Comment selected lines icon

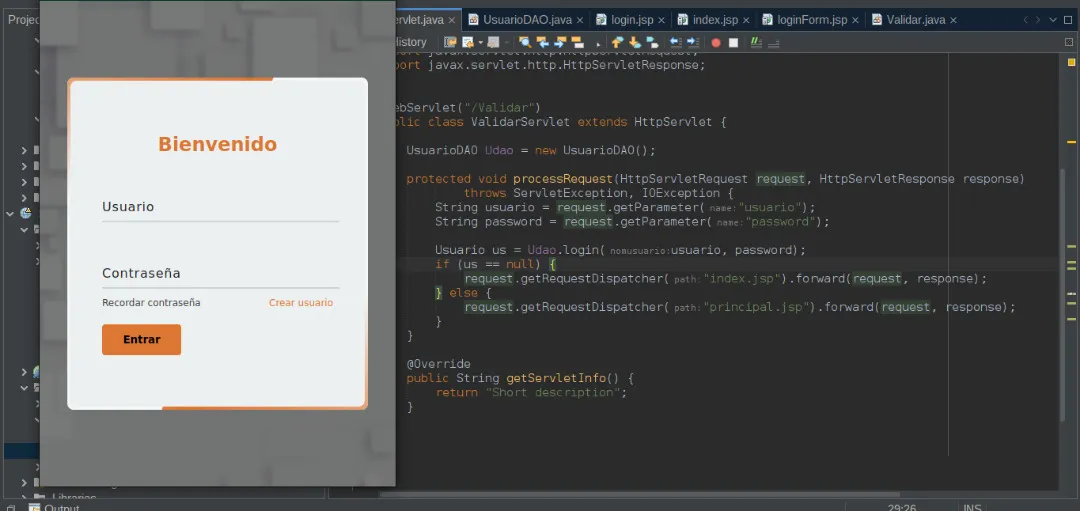[x=756, y=42]
